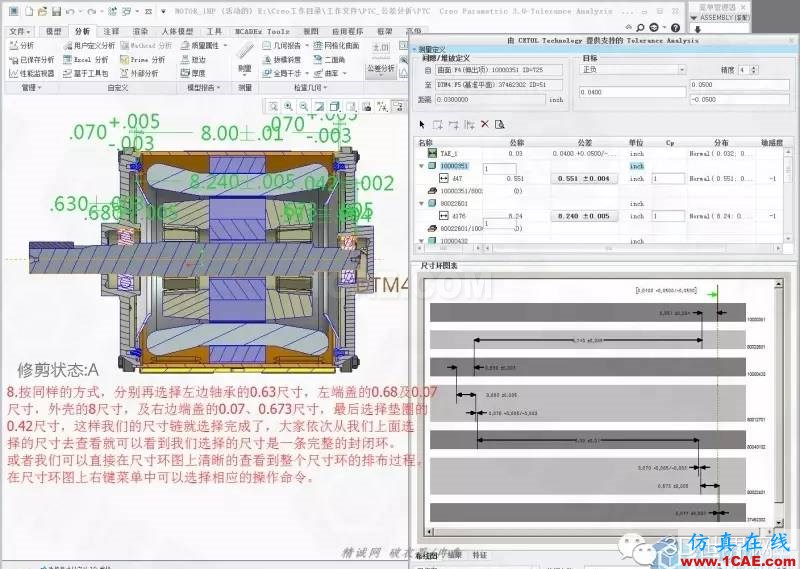The height and width of the screenshot is (569, 800).
Task: Switch to the 特征 tab at panel bottom
Action: click(x=480, y=555)
